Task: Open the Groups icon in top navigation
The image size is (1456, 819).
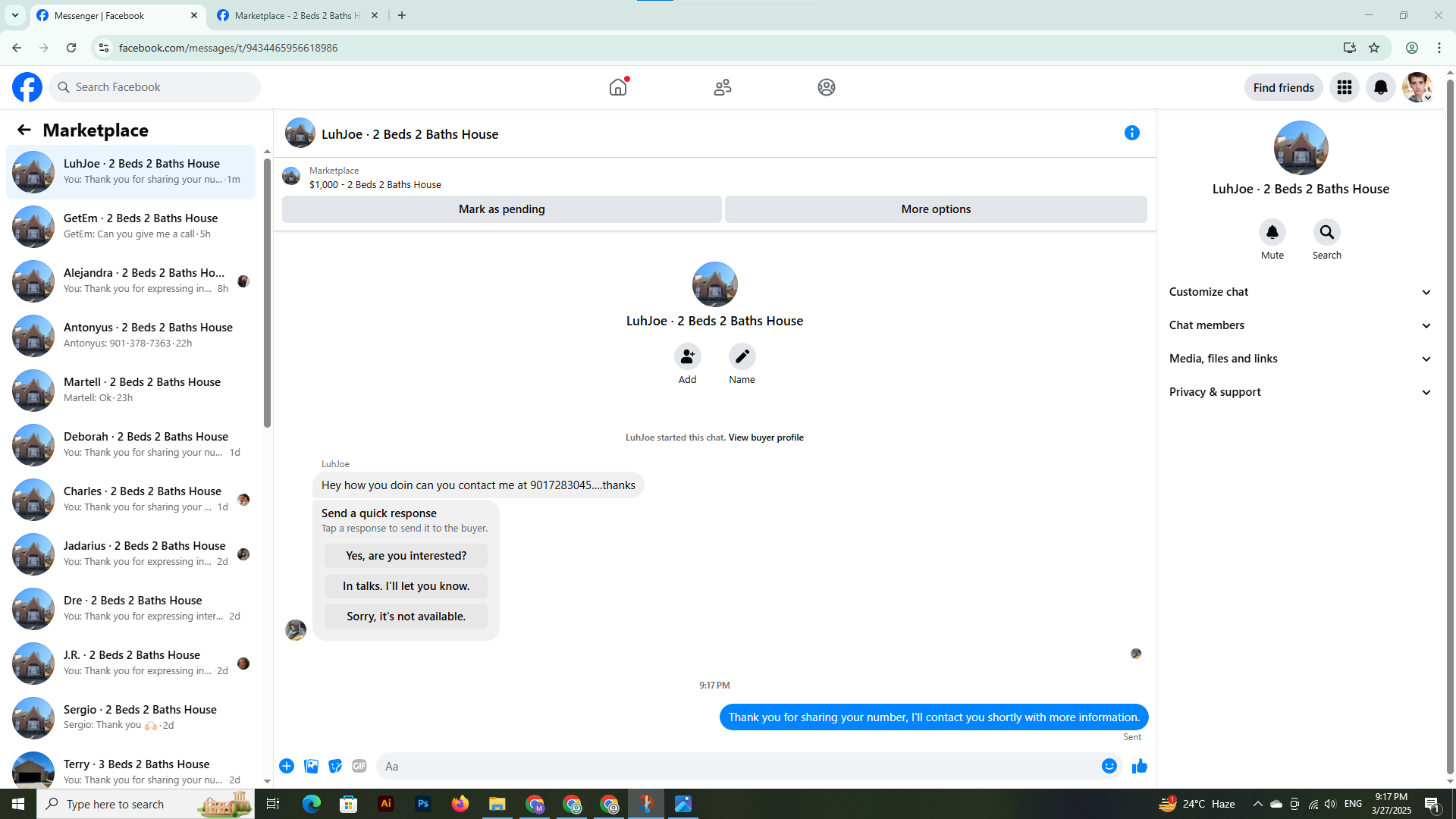Action: click(827, 87)
